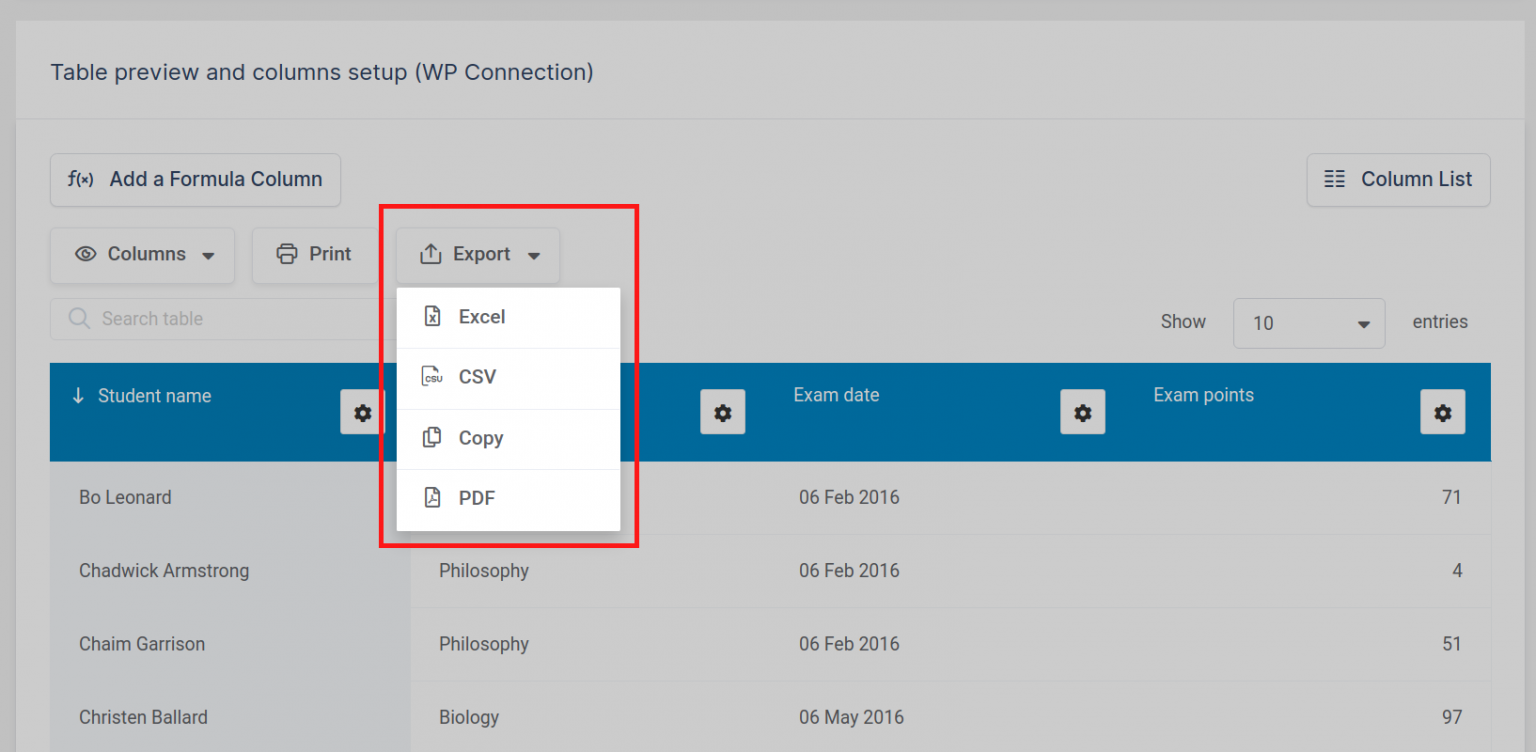
Task: Select the Bo Leonard table row
Action: point(770,497)
